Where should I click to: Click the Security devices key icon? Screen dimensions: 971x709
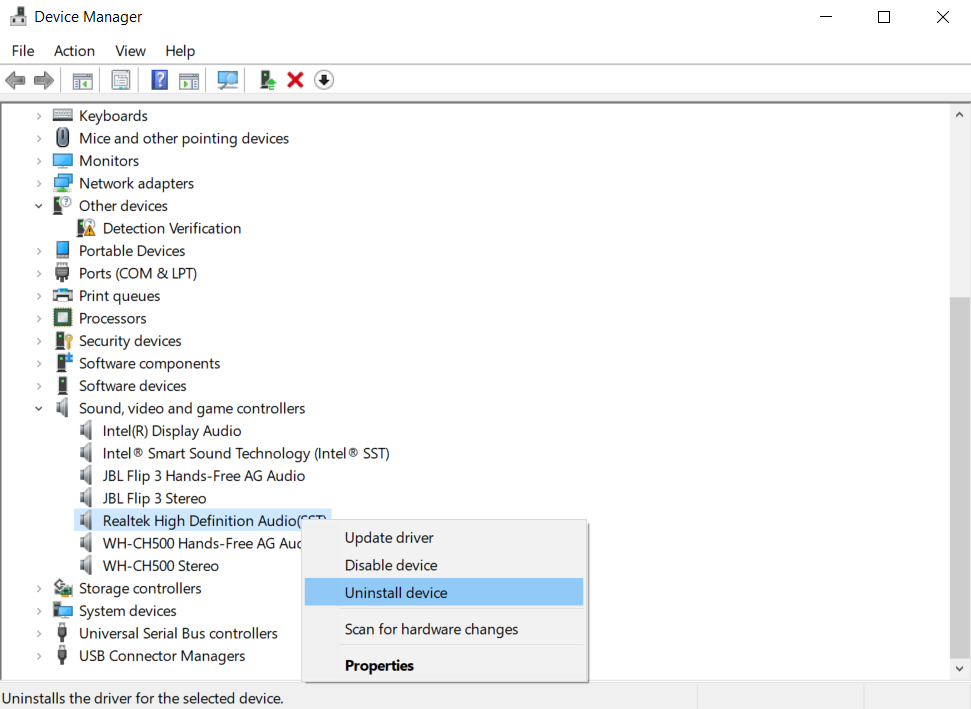tap(63, 341)
